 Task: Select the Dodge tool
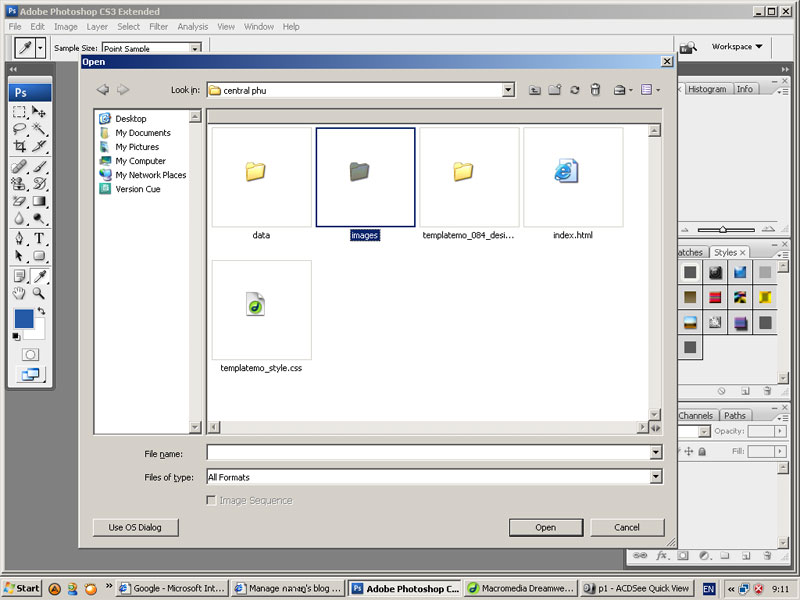point(39,219)
